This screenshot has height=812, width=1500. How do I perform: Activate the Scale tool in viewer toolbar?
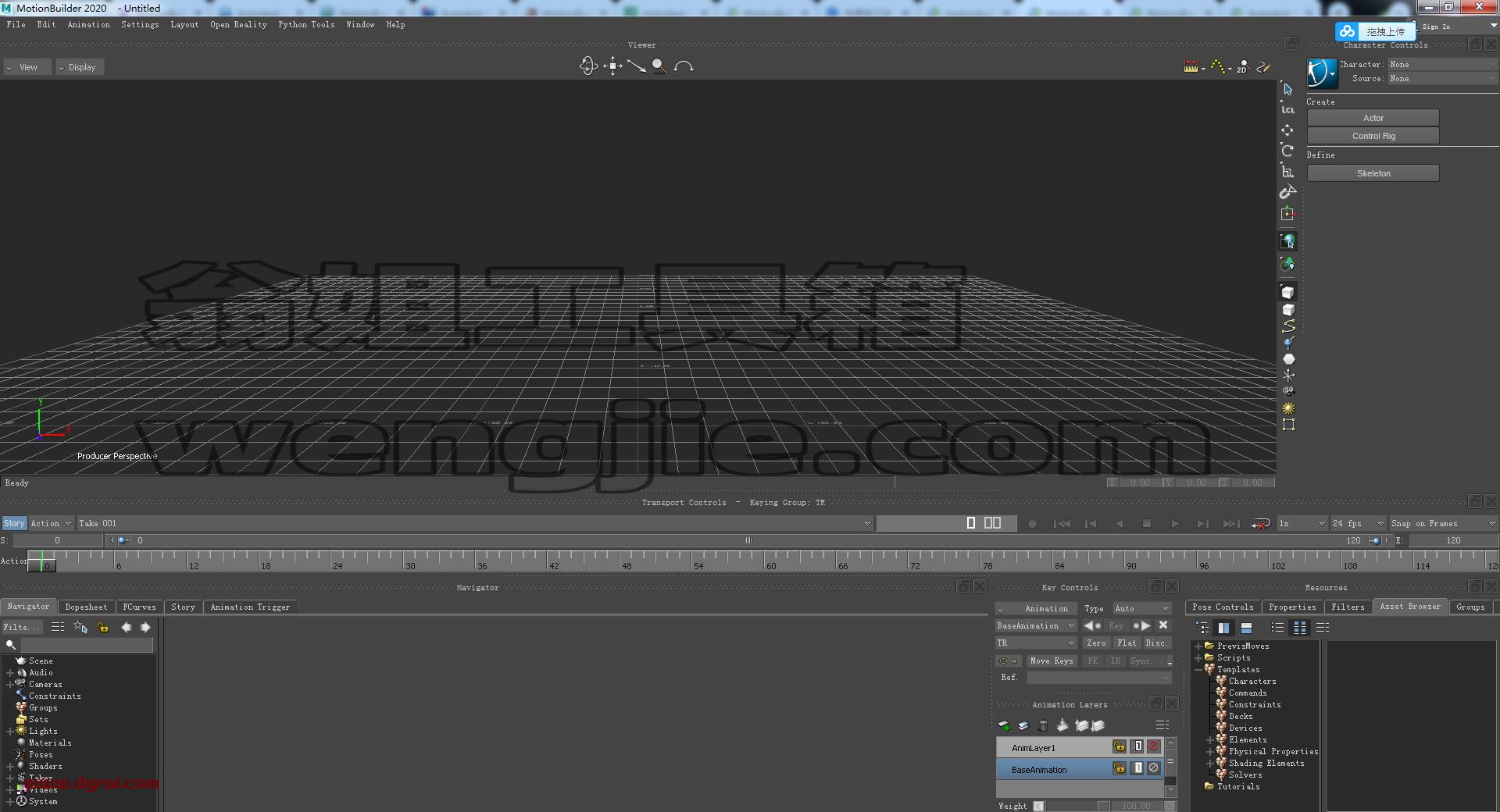pyautogui.click(x=1287, y=171)
